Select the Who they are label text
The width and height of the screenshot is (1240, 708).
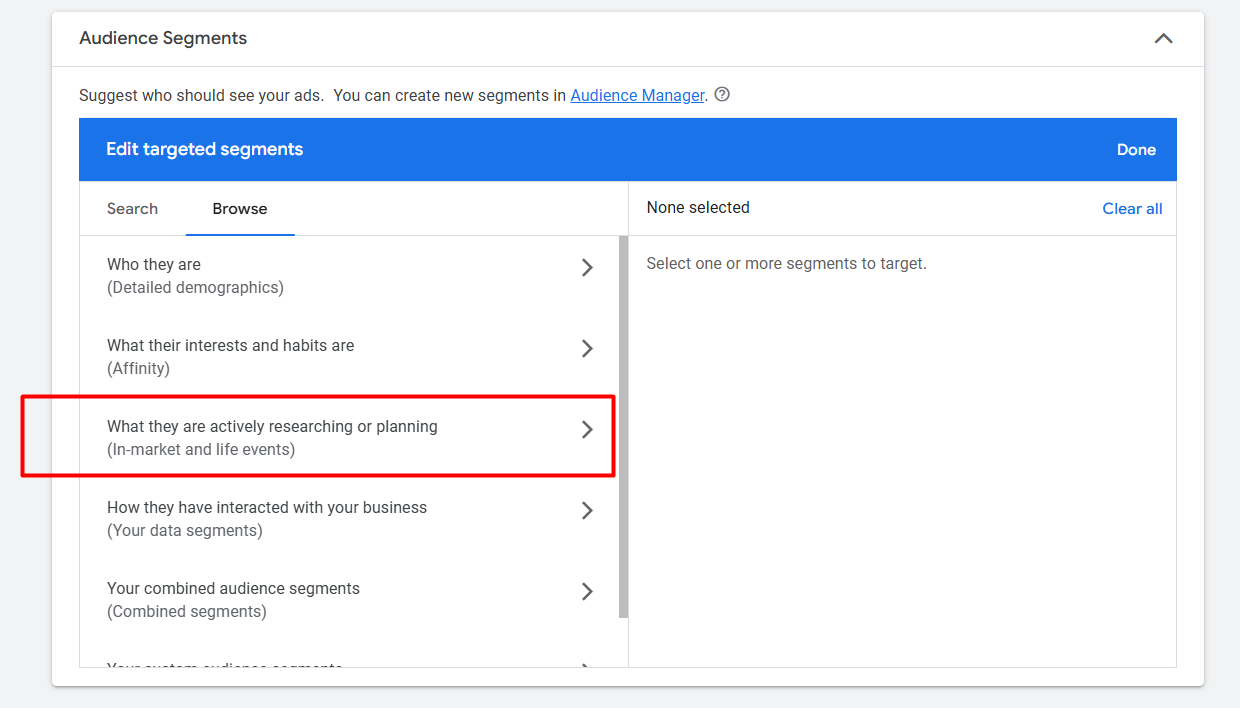click(x=154, y=265)
